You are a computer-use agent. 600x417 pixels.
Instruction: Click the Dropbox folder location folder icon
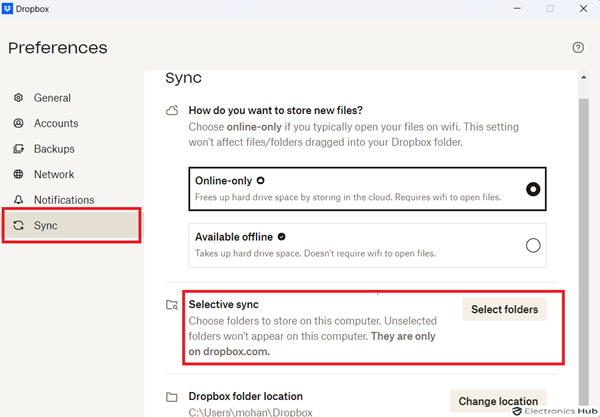point(172,397)
